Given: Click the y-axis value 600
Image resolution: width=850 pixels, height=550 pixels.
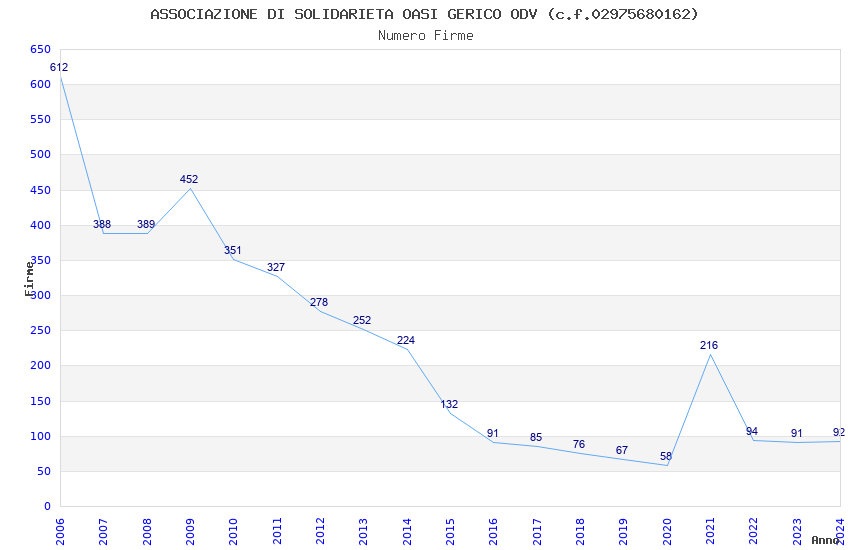Looking at the screenshot, I should (x=41, y=85).
